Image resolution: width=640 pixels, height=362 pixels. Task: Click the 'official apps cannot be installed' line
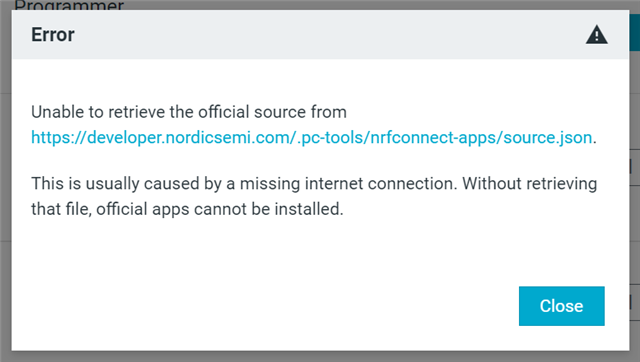(187, 209)
